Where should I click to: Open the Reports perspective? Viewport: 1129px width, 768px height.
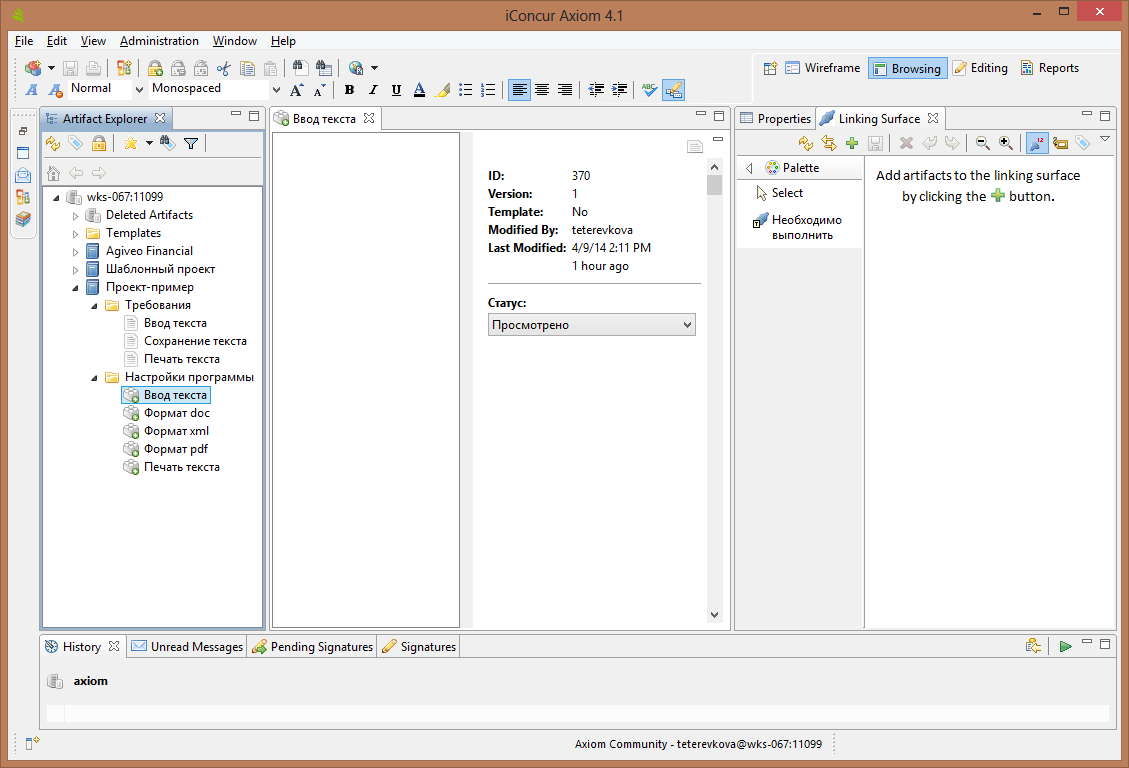[1050, 68]
